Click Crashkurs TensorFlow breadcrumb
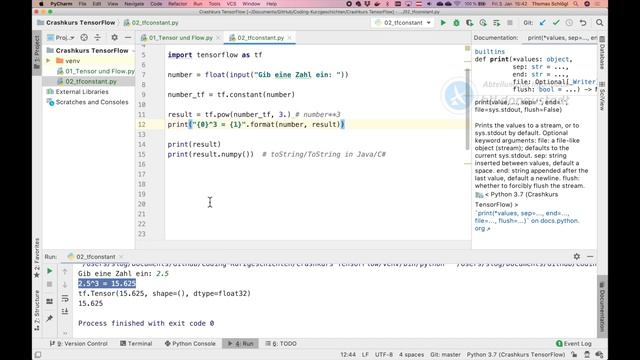Viewport: 640px width, 360px height. 76,23
